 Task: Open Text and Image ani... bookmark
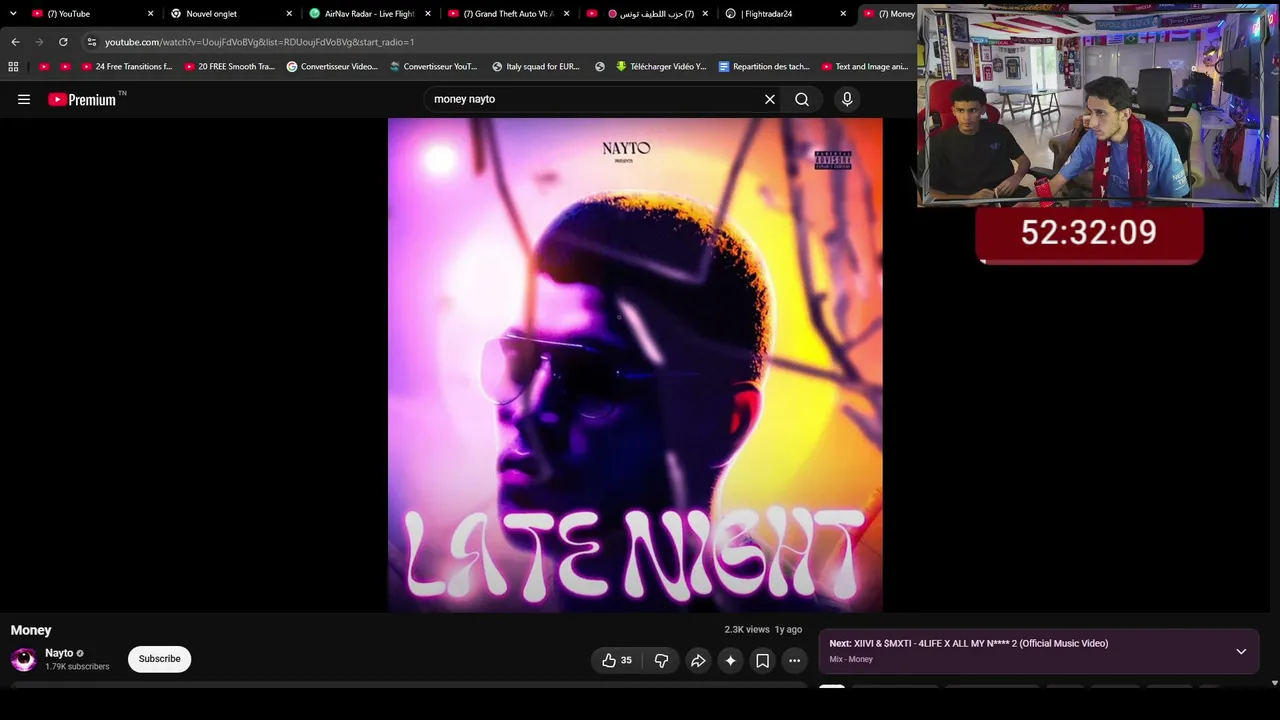865,67
